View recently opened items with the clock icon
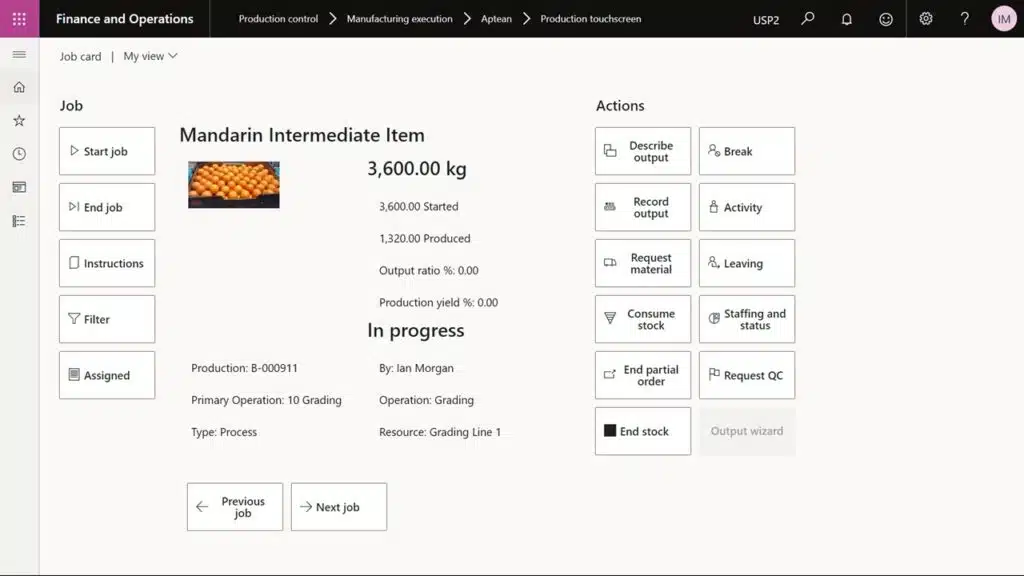 [18, 153]
